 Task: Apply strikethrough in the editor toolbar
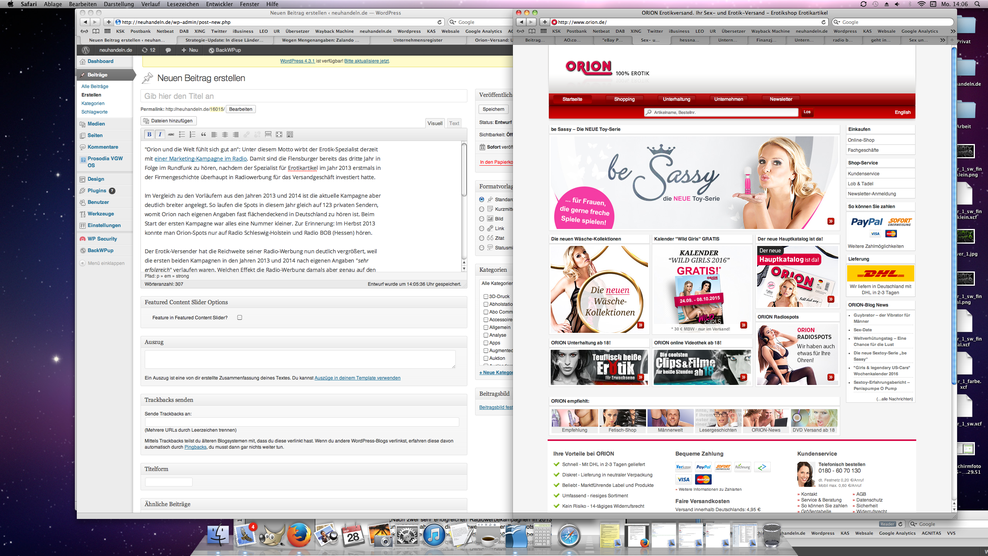(x=171, y=134)
